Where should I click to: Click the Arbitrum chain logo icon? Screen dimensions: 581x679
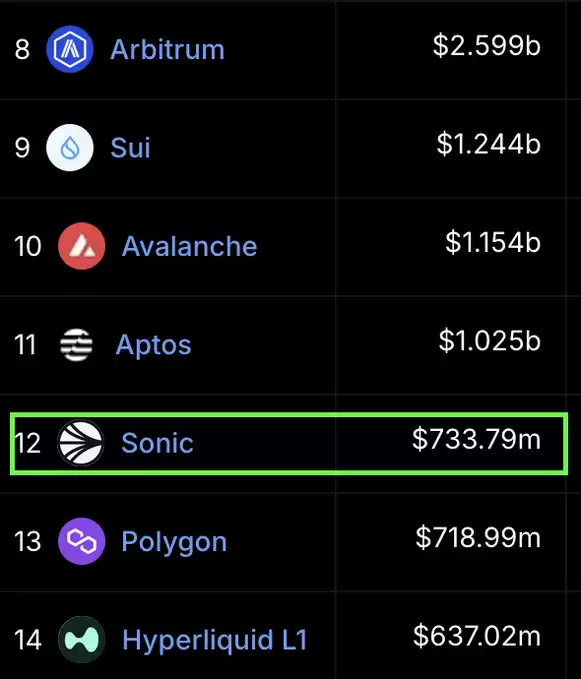pos(70,49)
